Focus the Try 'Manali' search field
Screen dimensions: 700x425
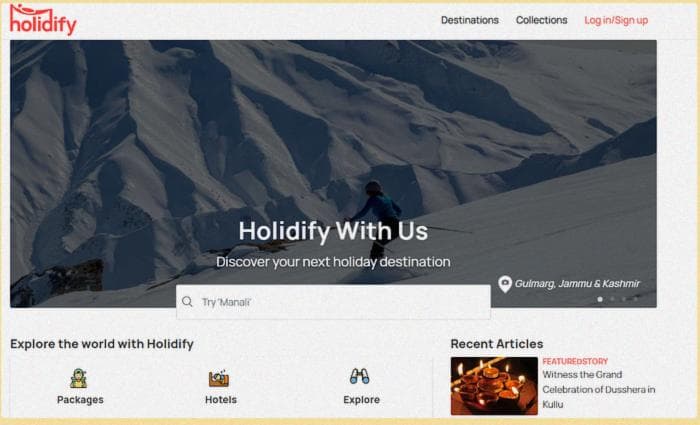point(333,302)
